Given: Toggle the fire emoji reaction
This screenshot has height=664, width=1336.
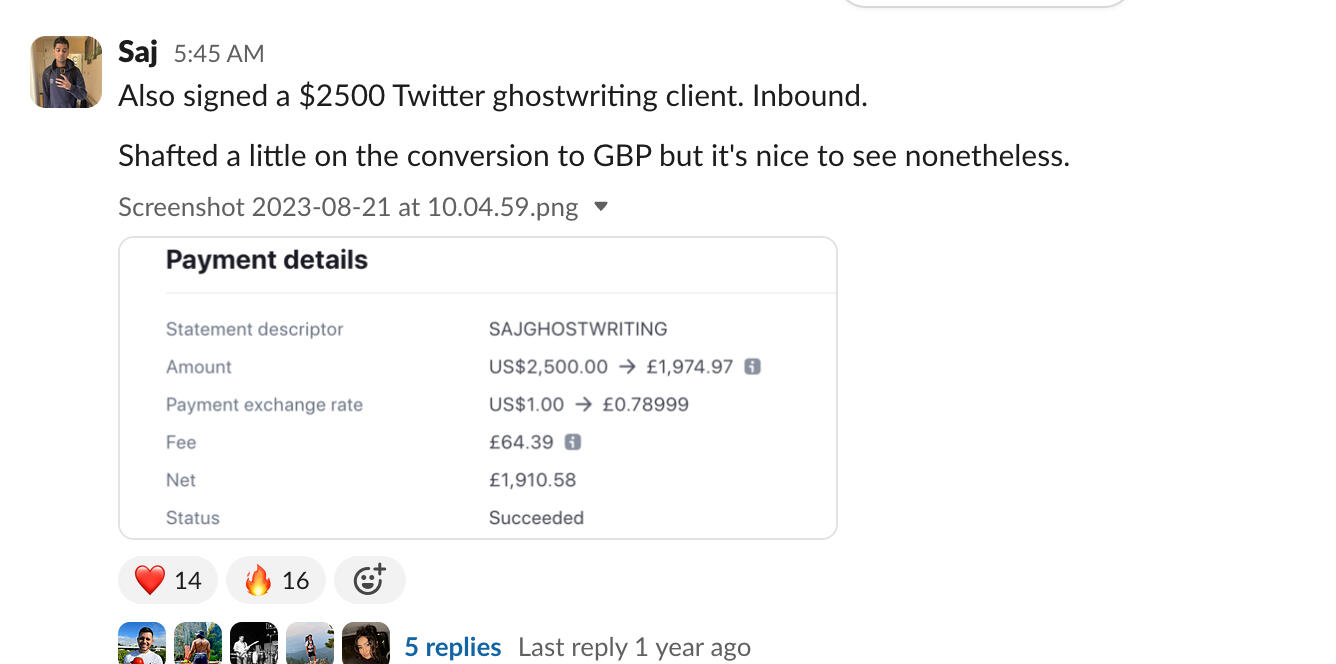Looking at the screenshot, I should [276, 580].
